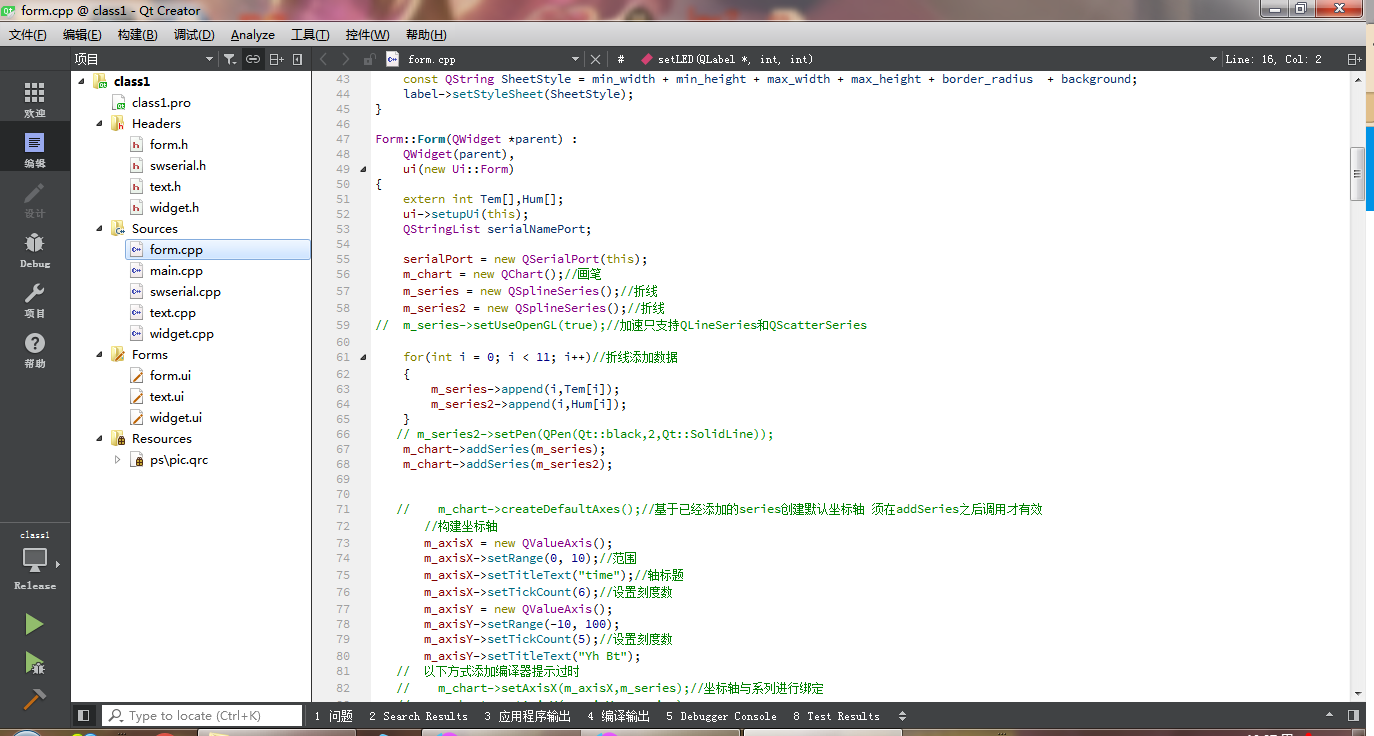This screenshot has height=736, width=1374.
Task: Click the filter tree icon in project pane
Action: [x=230, y=59]
